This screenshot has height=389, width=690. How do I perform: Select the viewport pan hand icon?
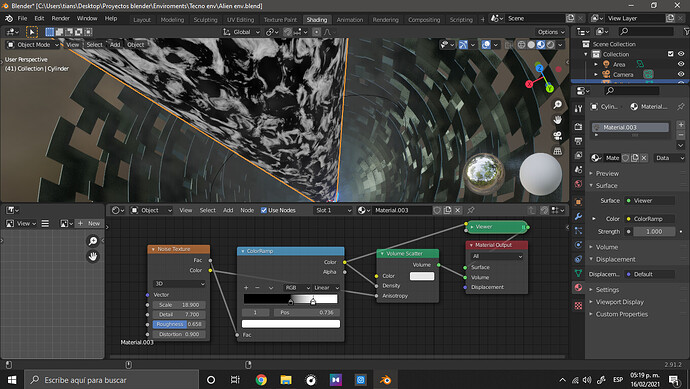(558, 120)
